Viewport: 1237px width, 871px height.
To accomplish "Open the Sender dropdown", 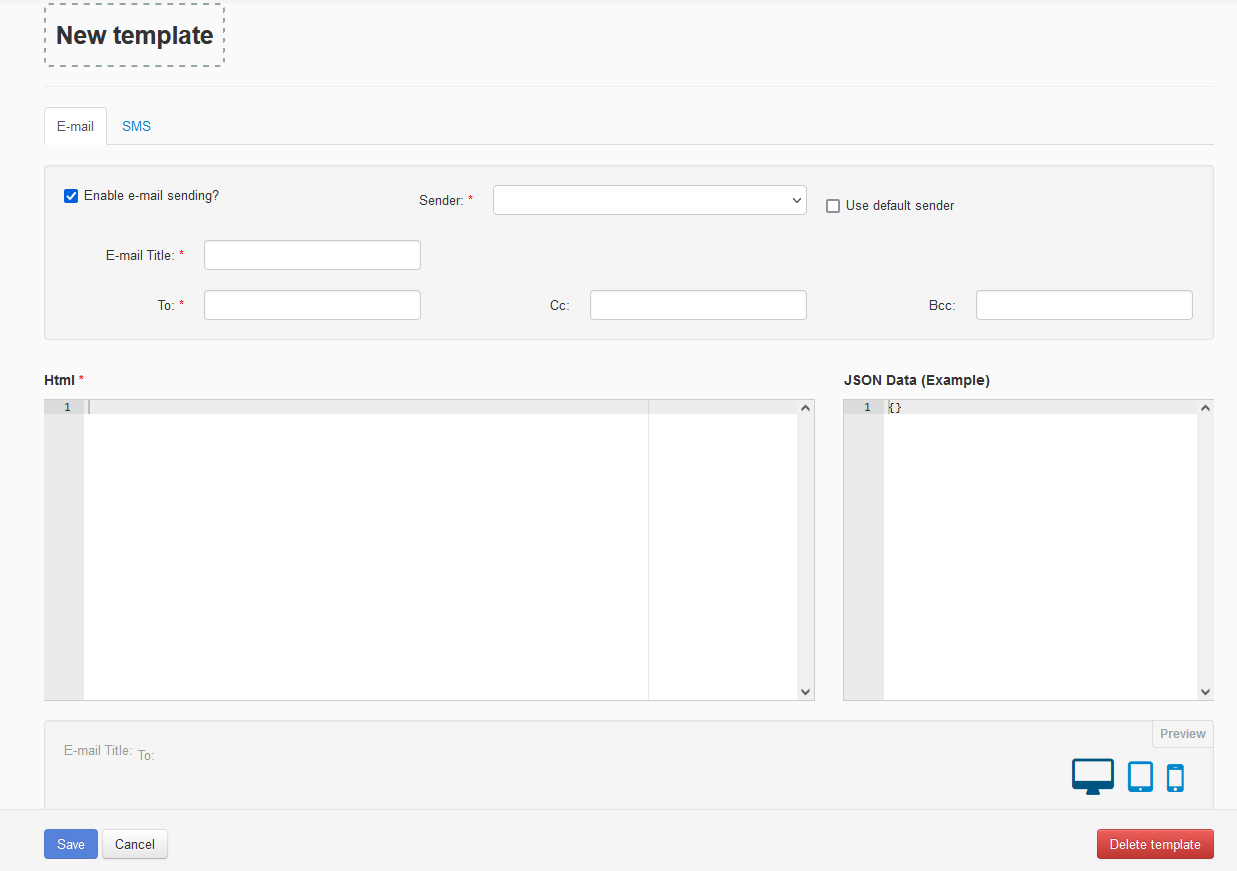I will 649,200.
